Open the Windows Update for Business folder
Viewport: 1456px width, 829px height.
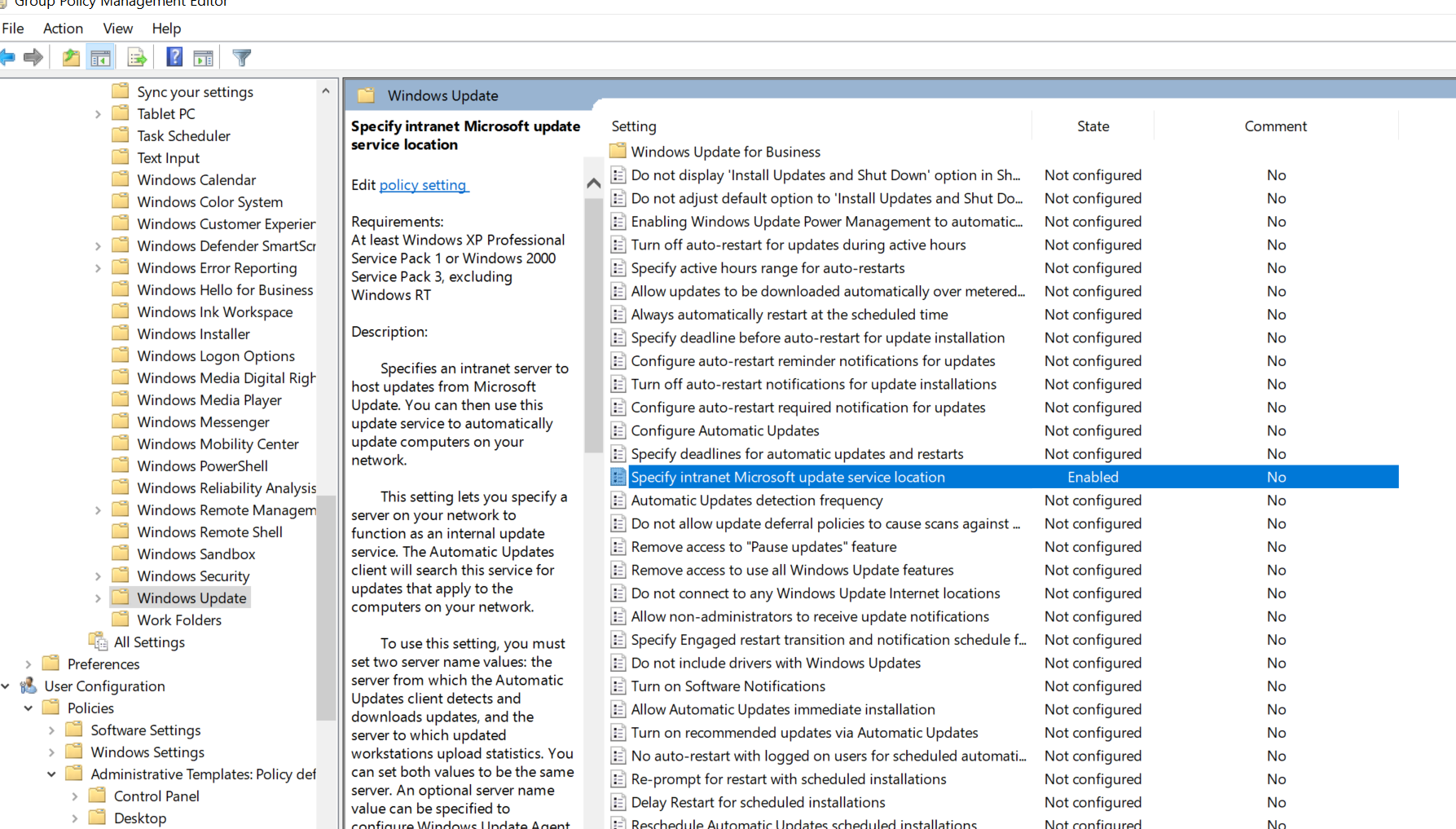[725, 152]
